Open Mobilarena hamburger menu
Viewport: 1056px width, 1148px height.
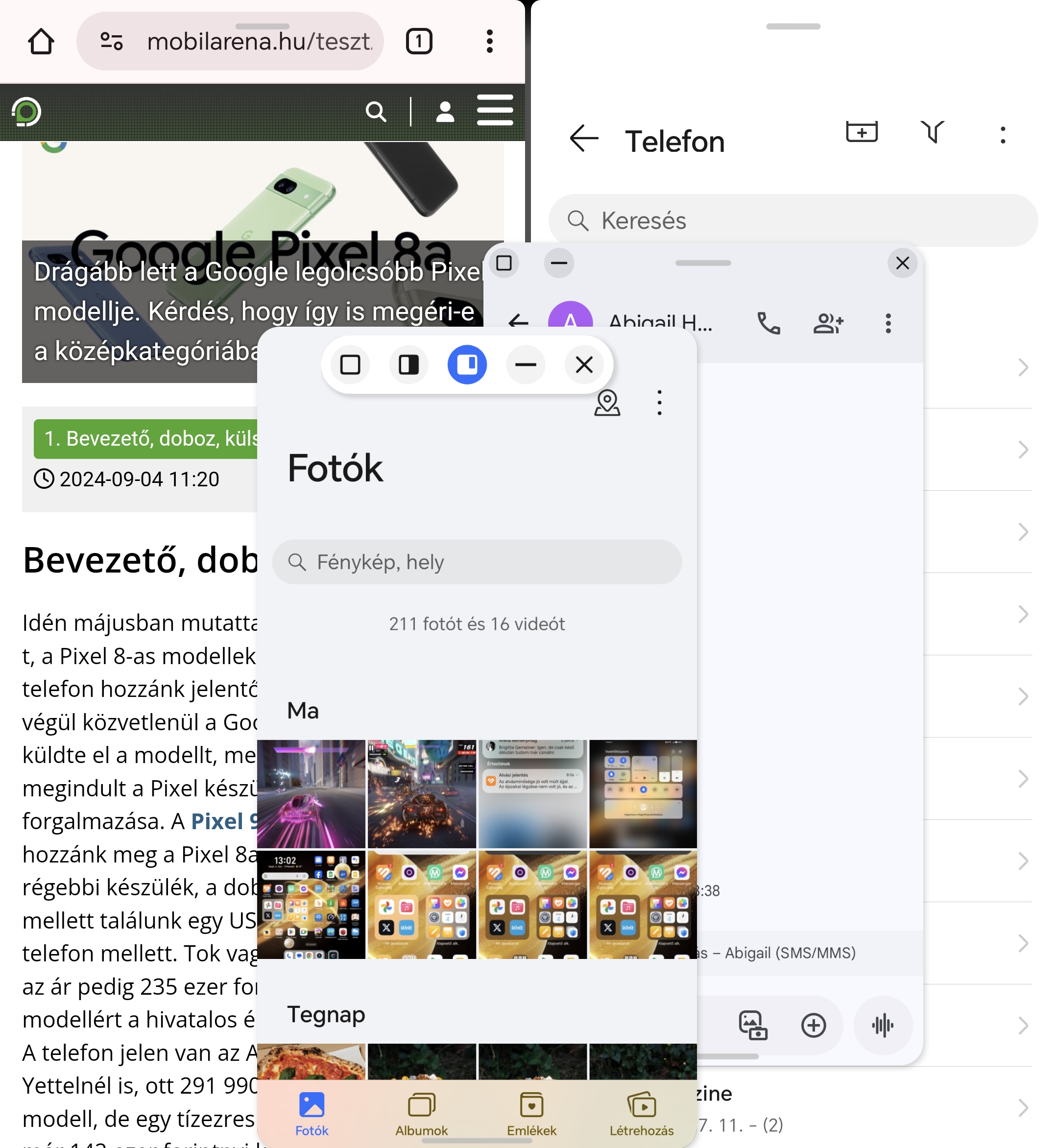495,111
